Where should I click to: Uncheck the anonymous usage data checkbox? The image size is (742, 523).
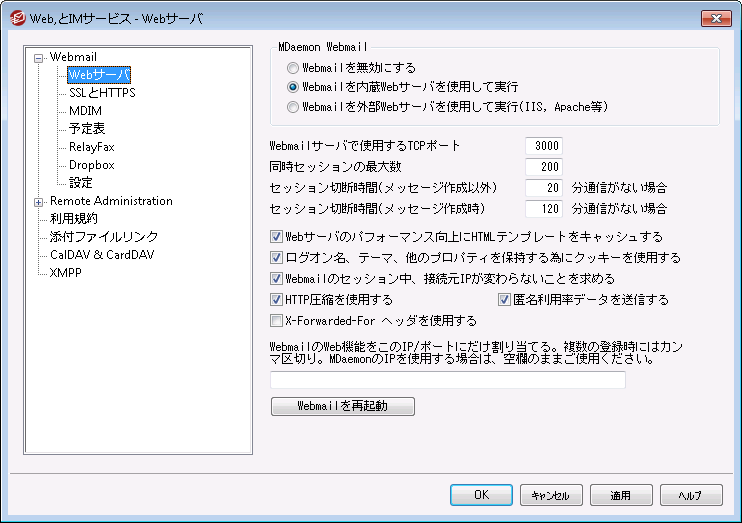(x=505, y=300)
